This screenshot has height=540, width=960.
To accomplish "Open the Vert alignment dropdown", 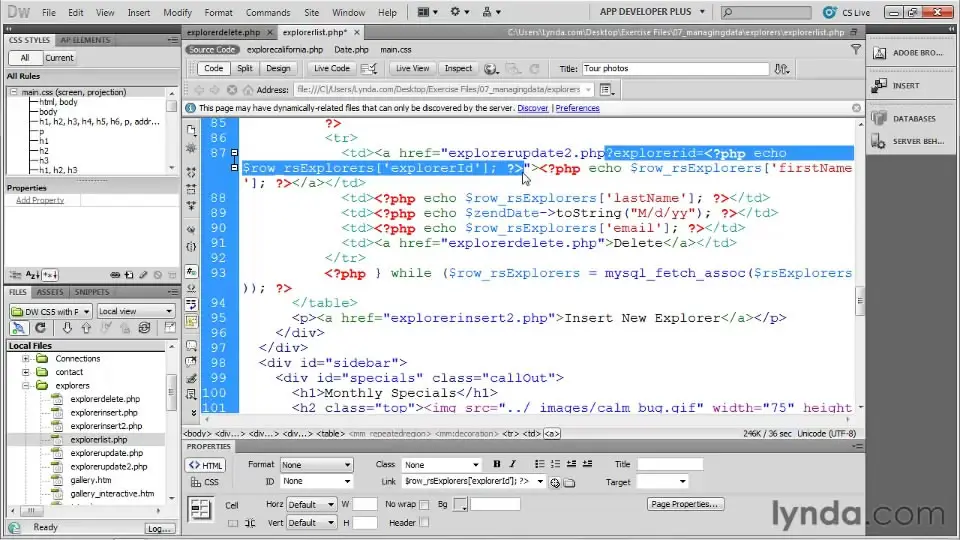I will click(x=311, y=523).
